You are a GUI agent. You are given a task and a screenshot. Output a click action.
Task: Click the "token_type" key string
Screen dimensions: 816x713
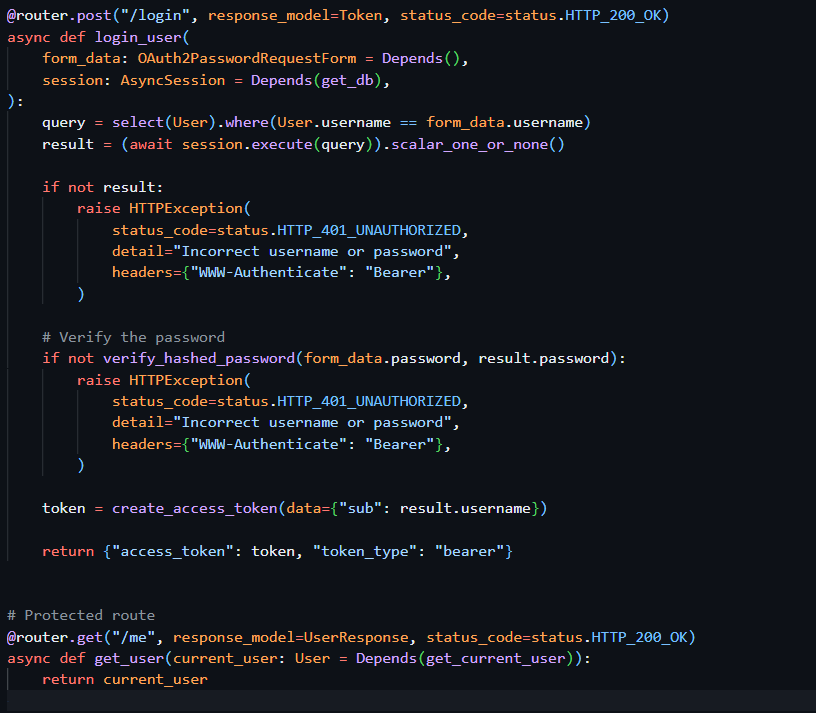tap(365, 552)
